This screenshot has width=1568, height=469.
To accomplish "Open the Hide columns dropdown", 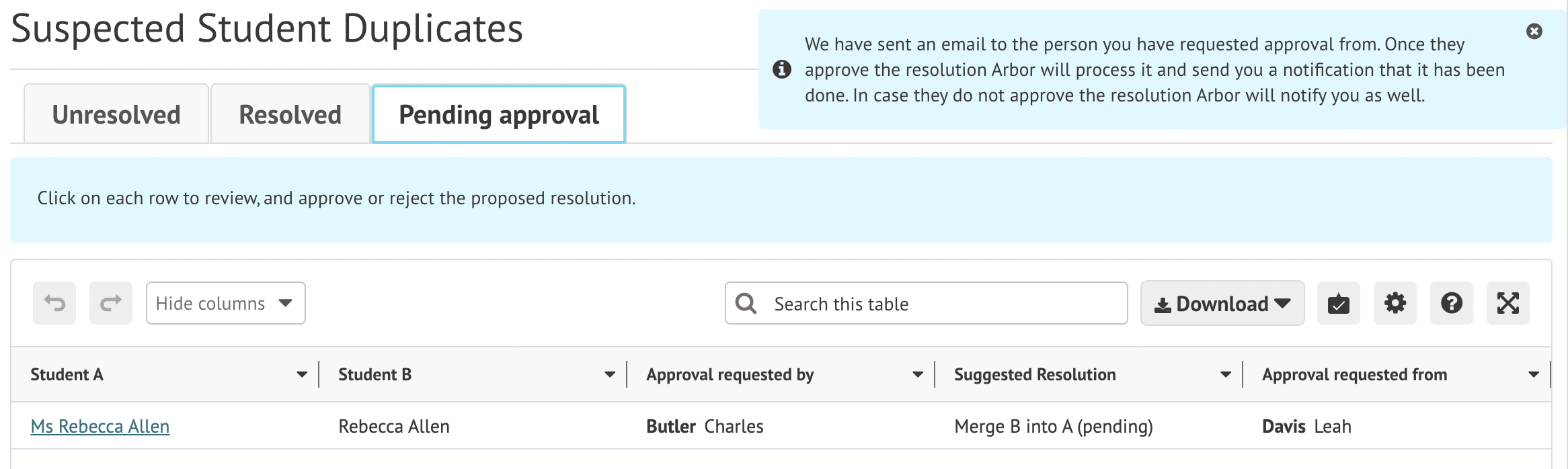I will [x=225, y=303].
